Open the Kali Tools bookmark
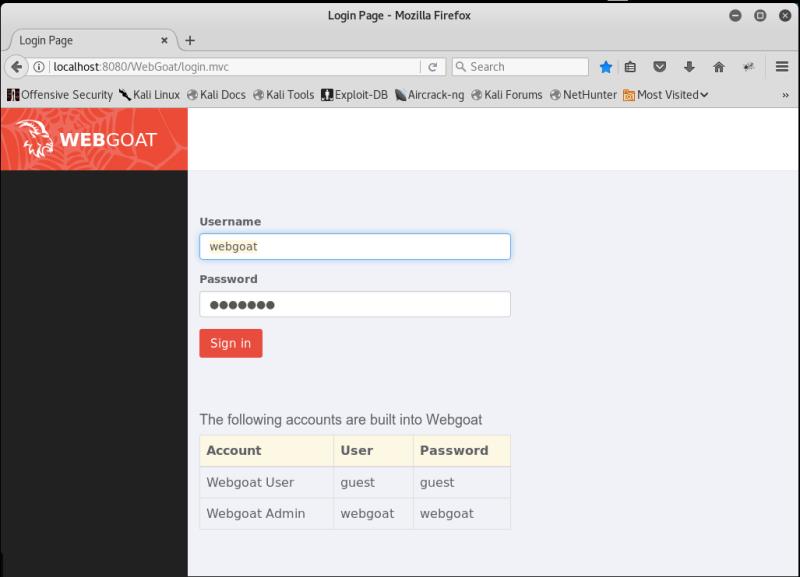 coord(283,95)
